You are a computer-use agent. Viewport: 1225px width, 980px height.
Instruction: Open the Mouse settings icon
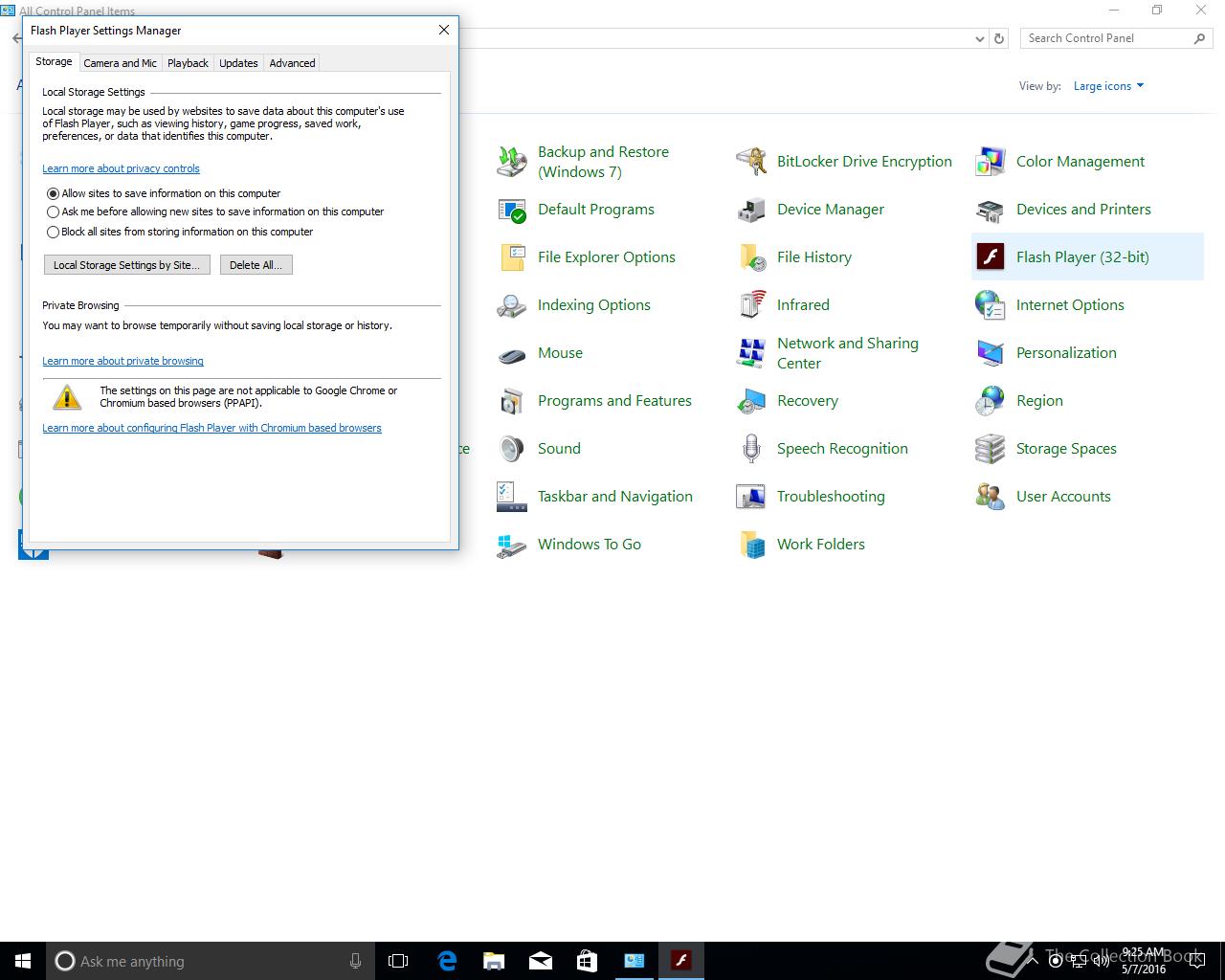point(512,353)
